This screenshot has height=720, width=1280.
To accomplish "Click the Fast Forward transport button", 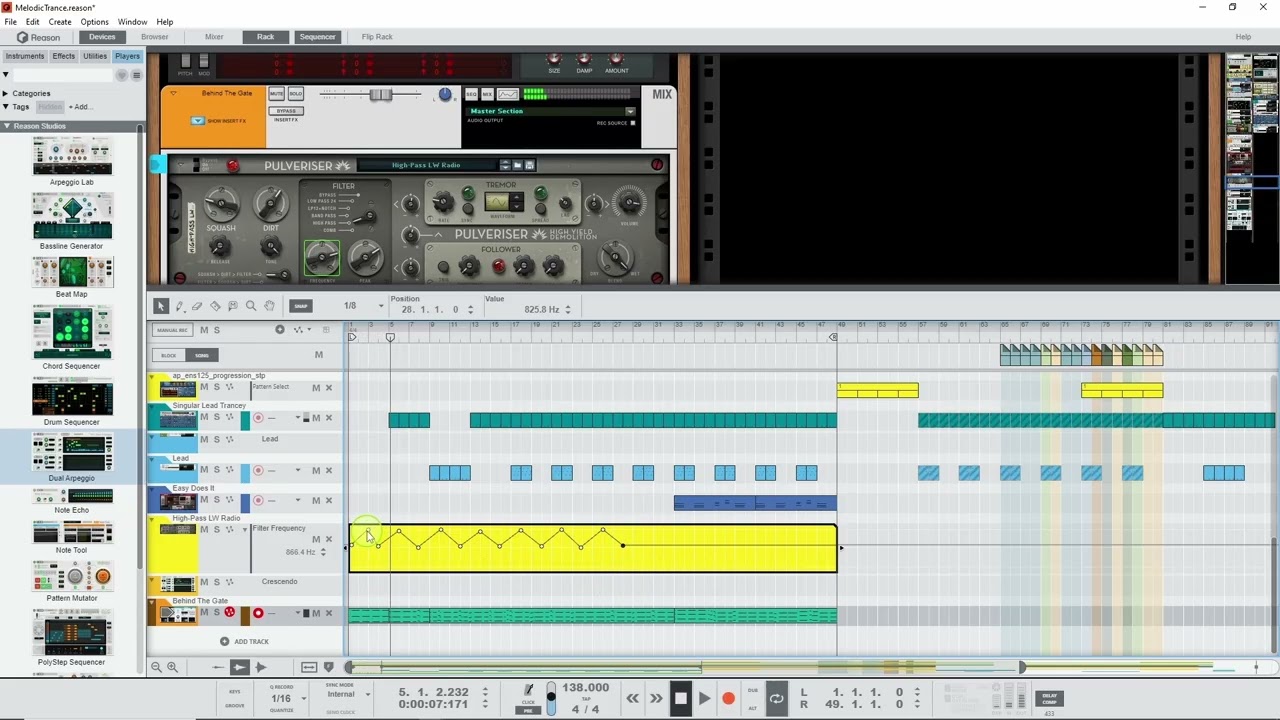I will click(x=656, y=699).
